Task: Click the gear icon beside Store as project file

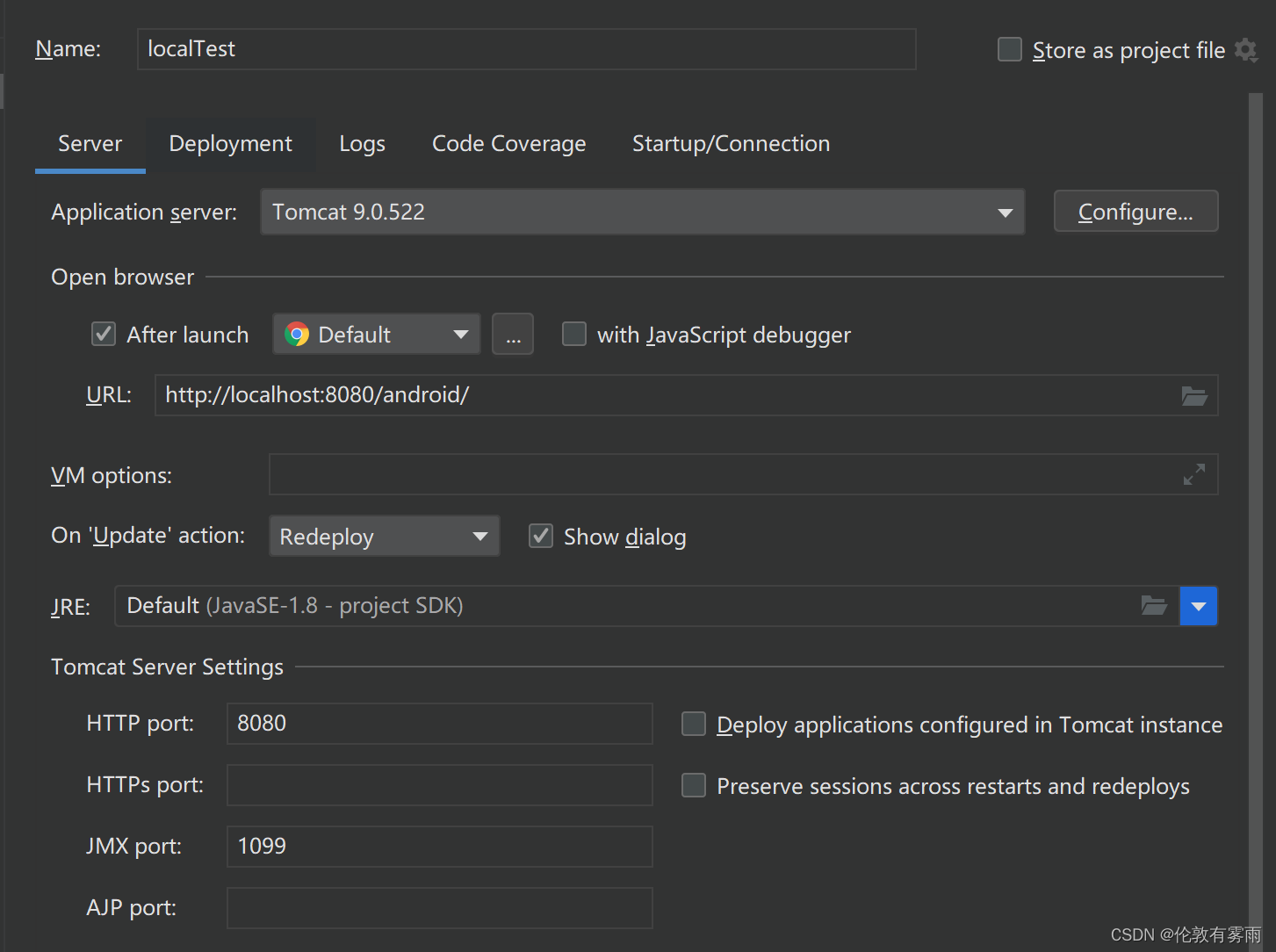Action: [x=1245, y=50]
